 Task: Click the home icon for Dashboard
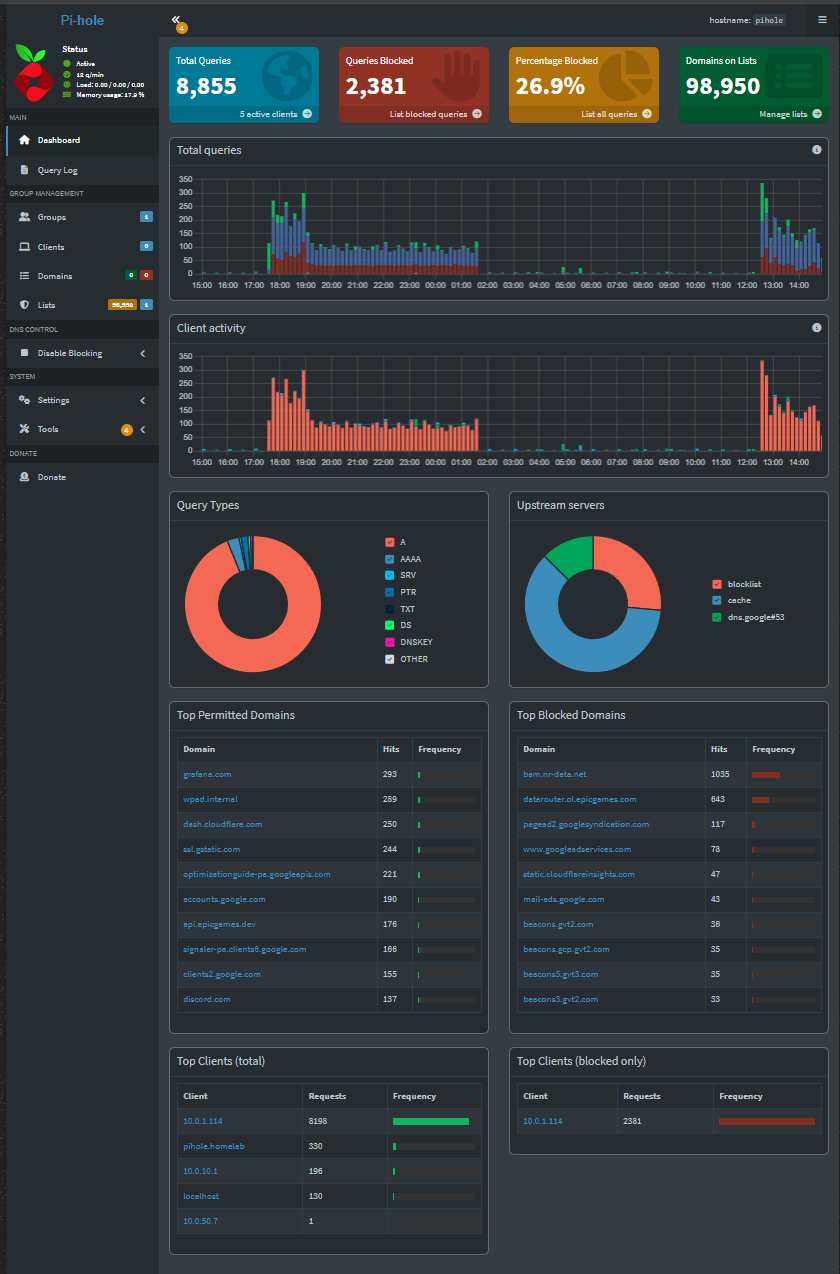24,140
